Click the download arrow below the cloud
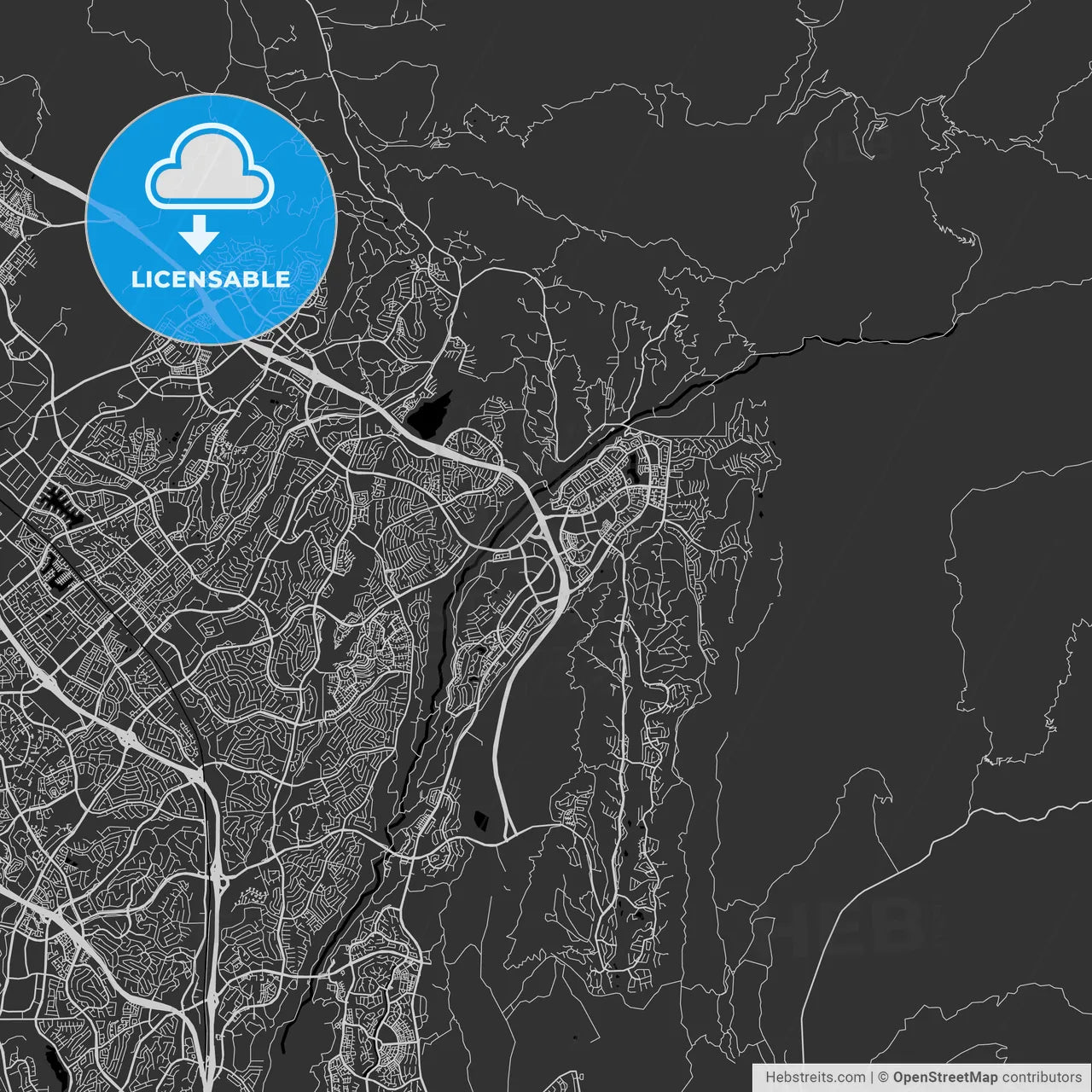 (x=200, y=234)
